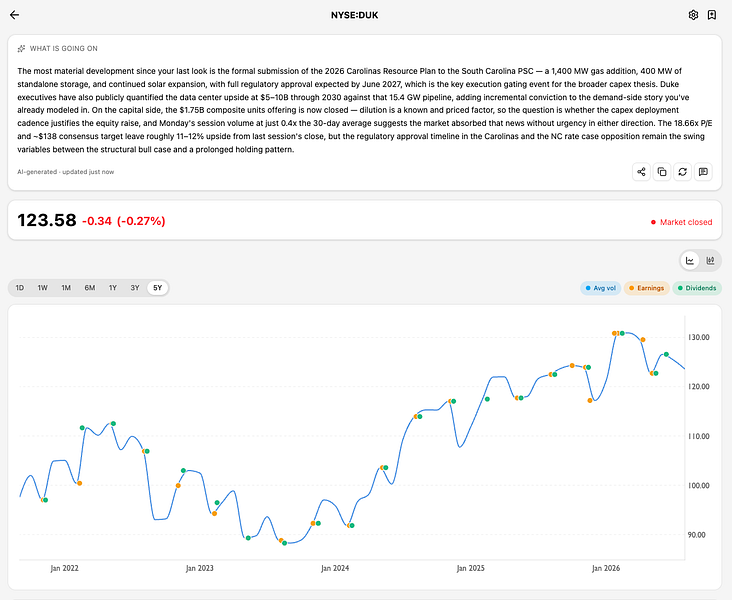Open feedback comment icon on summary
This screenshot has width=732, height=600.
click(703, 172)
